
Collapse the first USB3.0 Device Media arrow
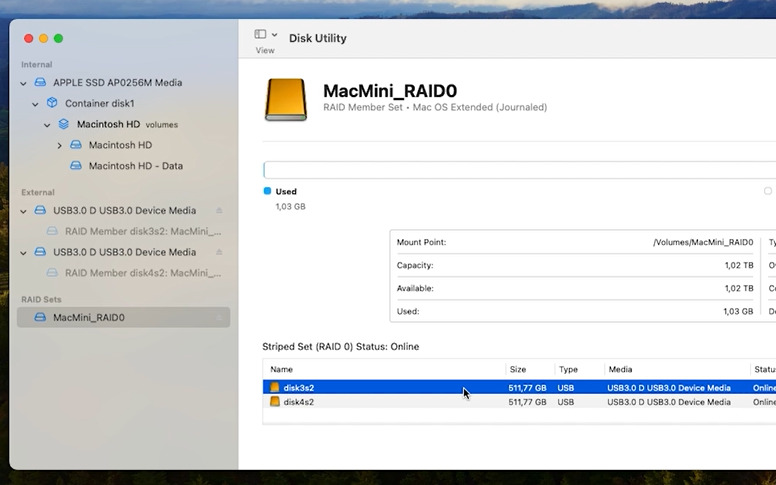23,211
